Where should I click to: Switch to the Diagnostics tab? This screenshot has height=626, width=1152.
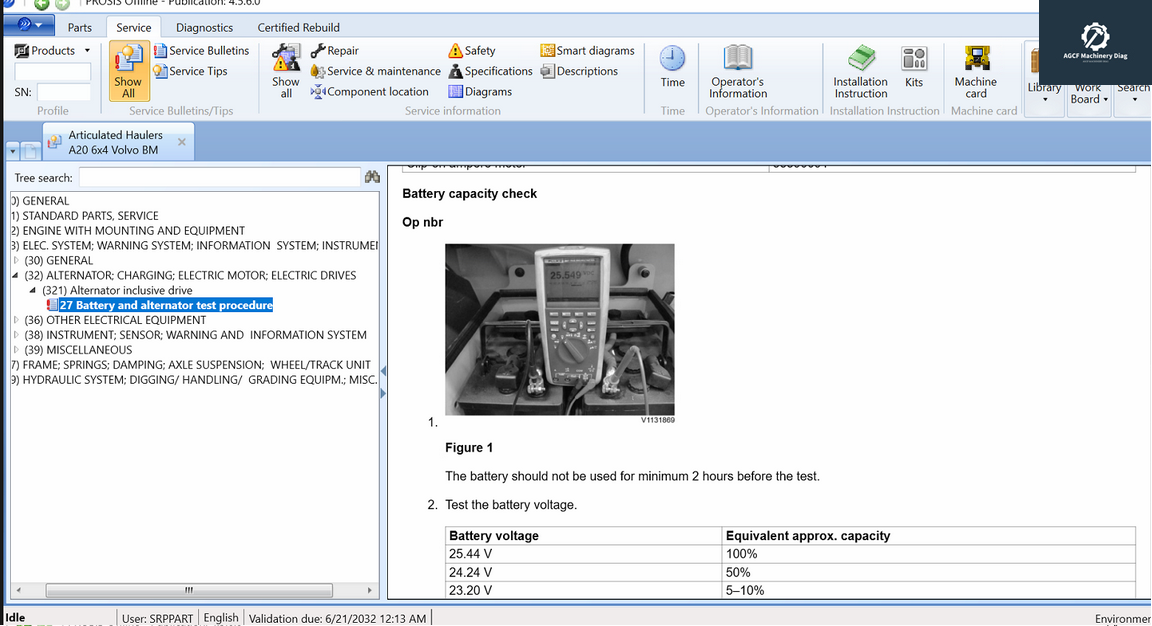click(x=204, y=28)
